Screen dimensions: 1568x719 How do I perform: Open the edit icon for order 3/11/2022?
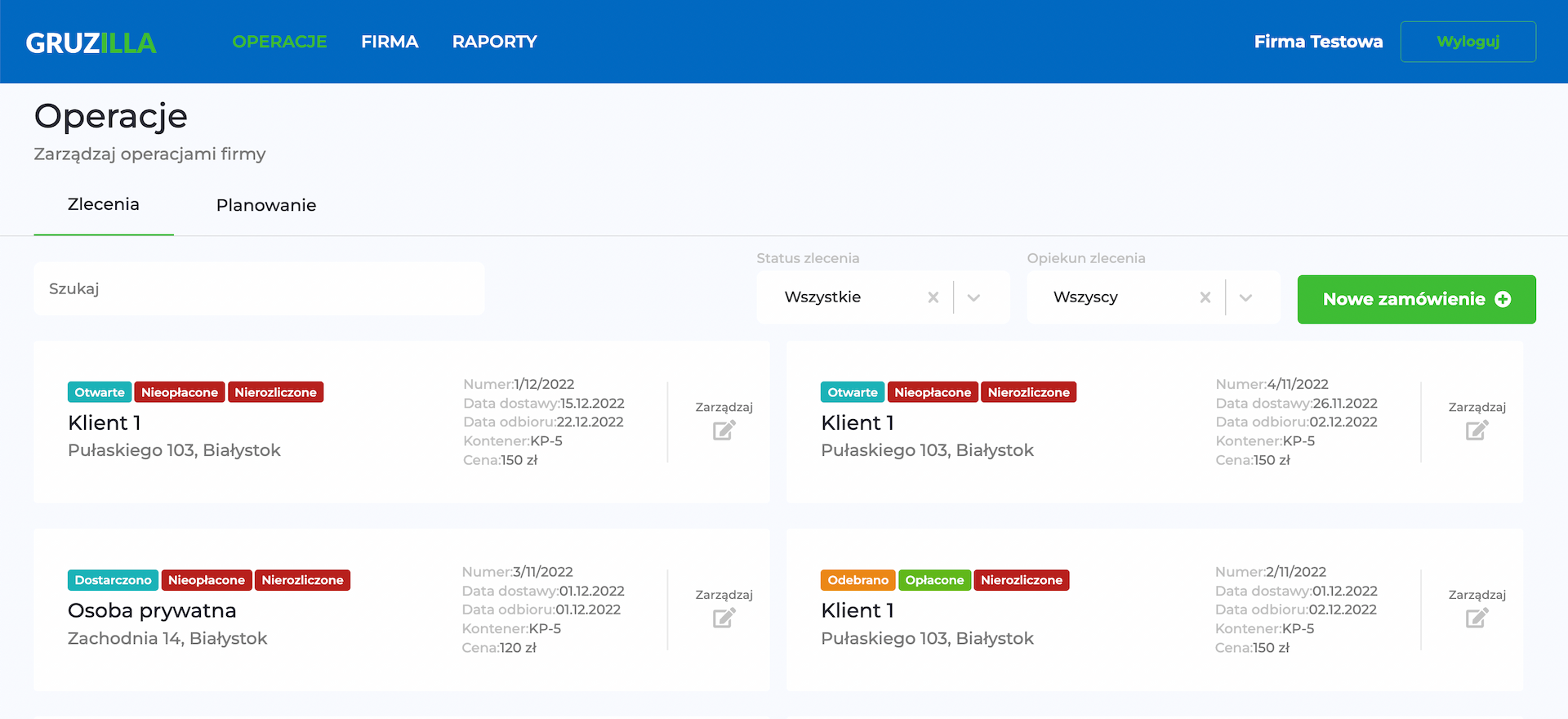click(724, 618)
